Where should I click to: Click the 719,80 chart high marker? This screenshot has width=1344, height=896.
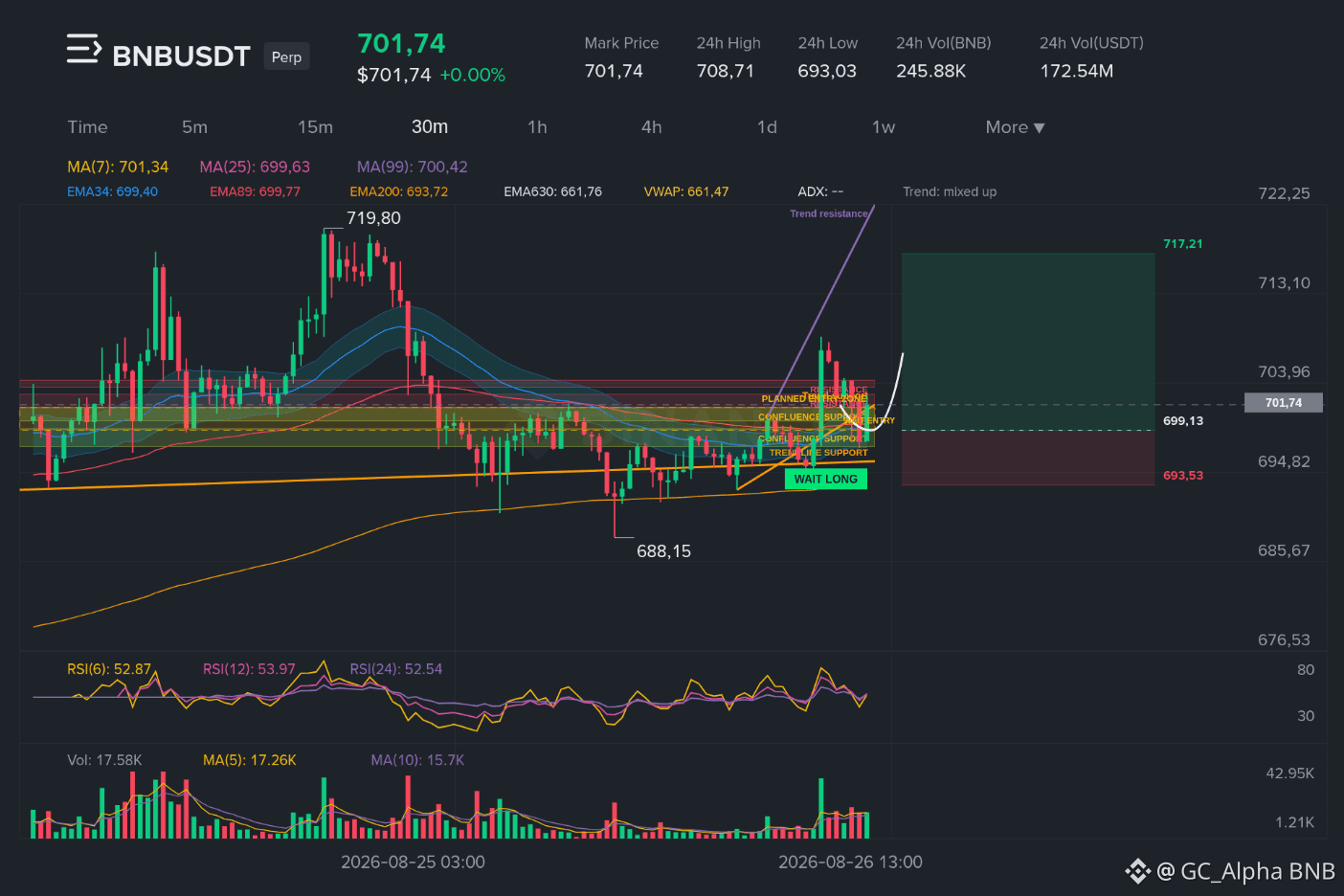(373, 218)
